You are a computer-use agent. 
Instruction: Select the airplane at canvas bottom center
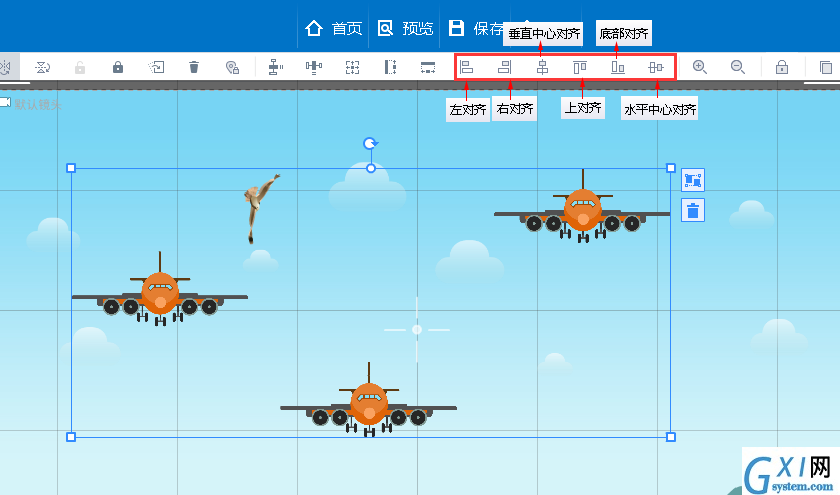(369, 400)
